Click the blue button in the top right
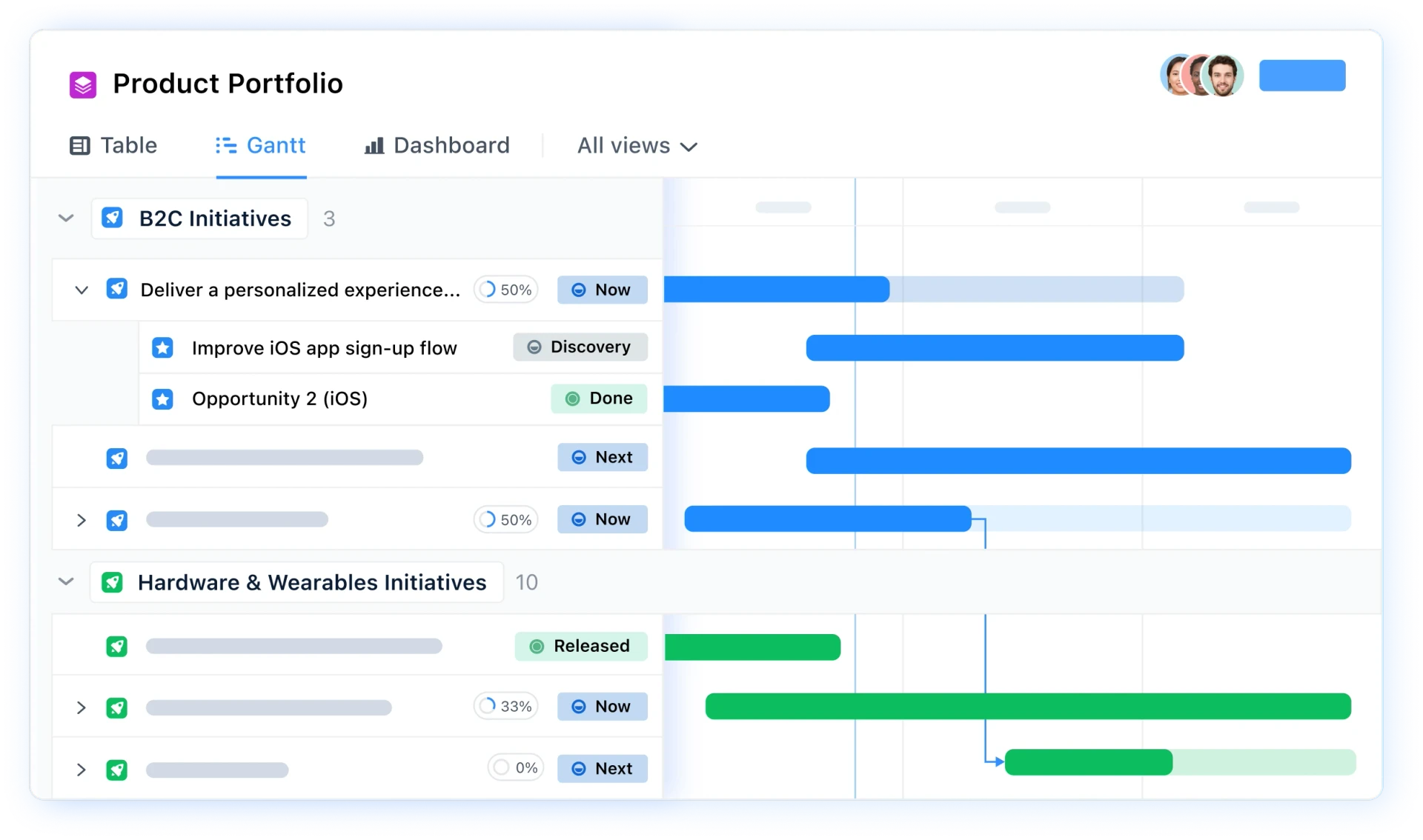The image size is (1423, 840). 1302,75
